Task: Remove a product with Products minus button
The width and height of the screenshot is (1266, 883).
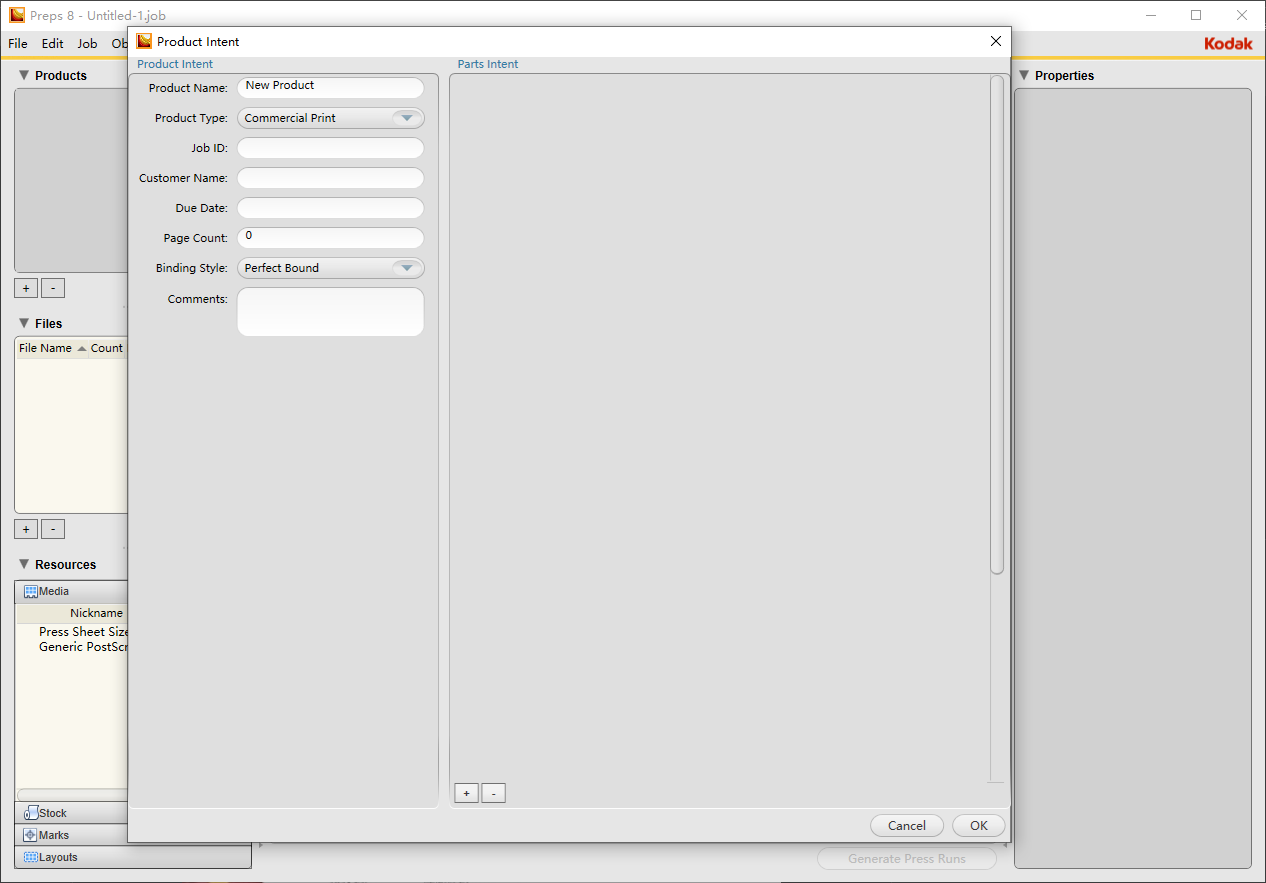Action: 53,288
